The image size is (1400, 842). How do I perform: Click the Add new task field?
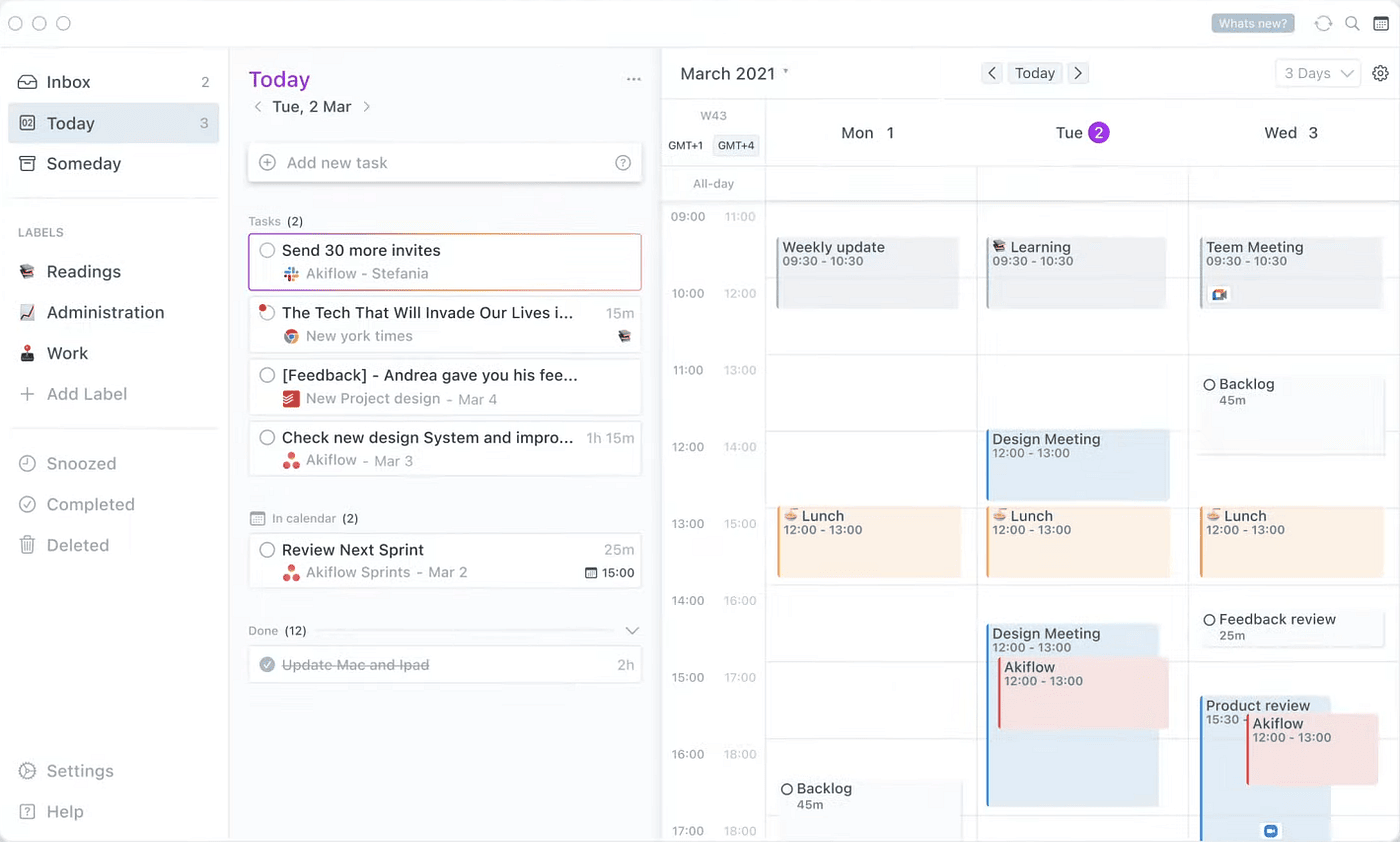[x=440, y=163]
